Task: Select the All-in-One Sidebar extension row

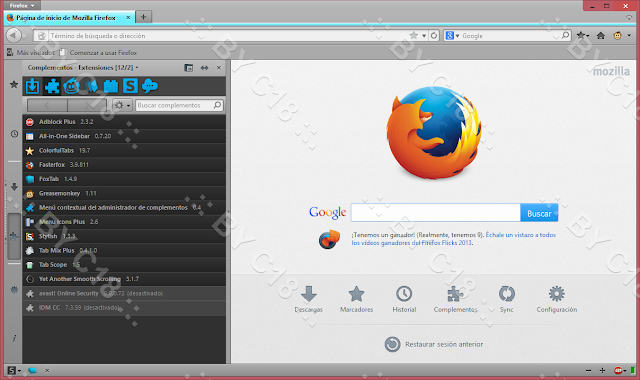Action: coord(124,136)
